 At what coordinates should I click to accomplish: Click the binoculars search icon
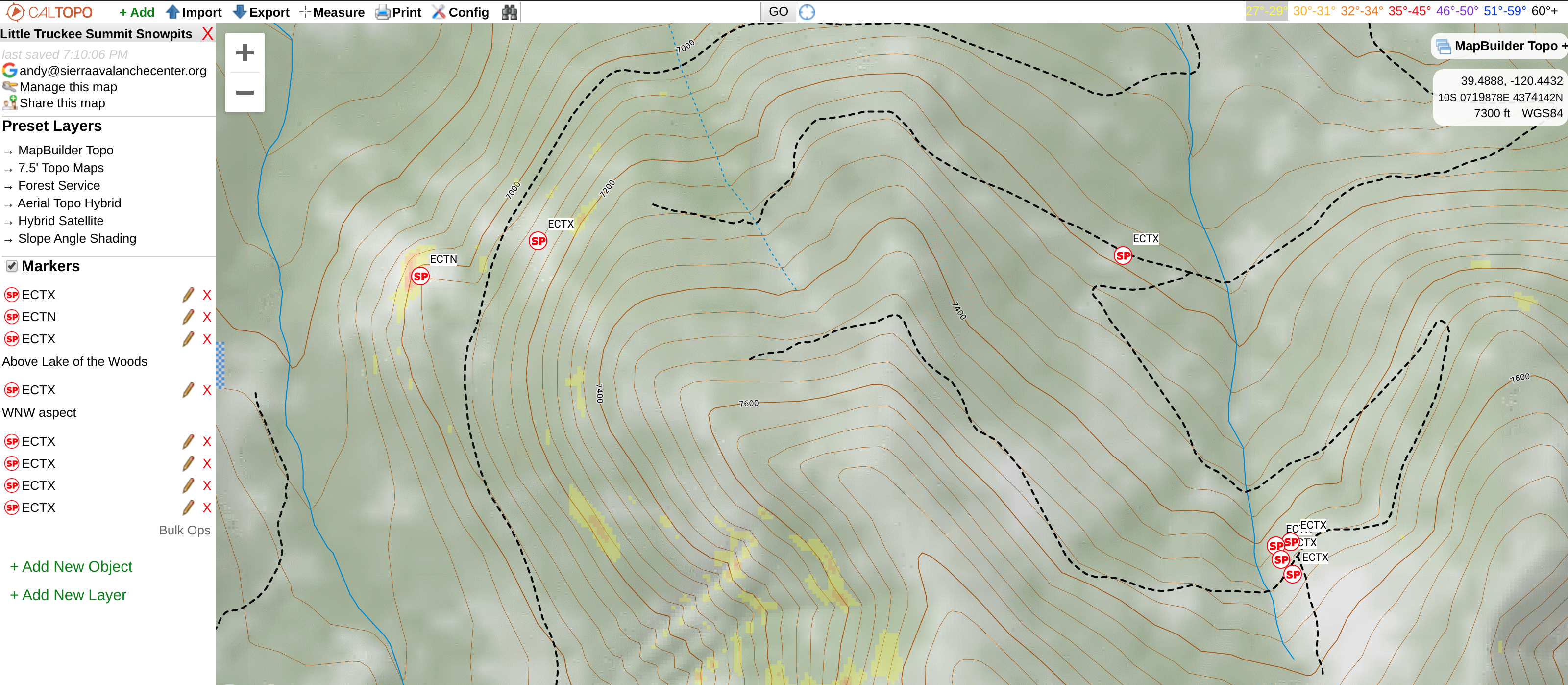click(x=509, y=12)
